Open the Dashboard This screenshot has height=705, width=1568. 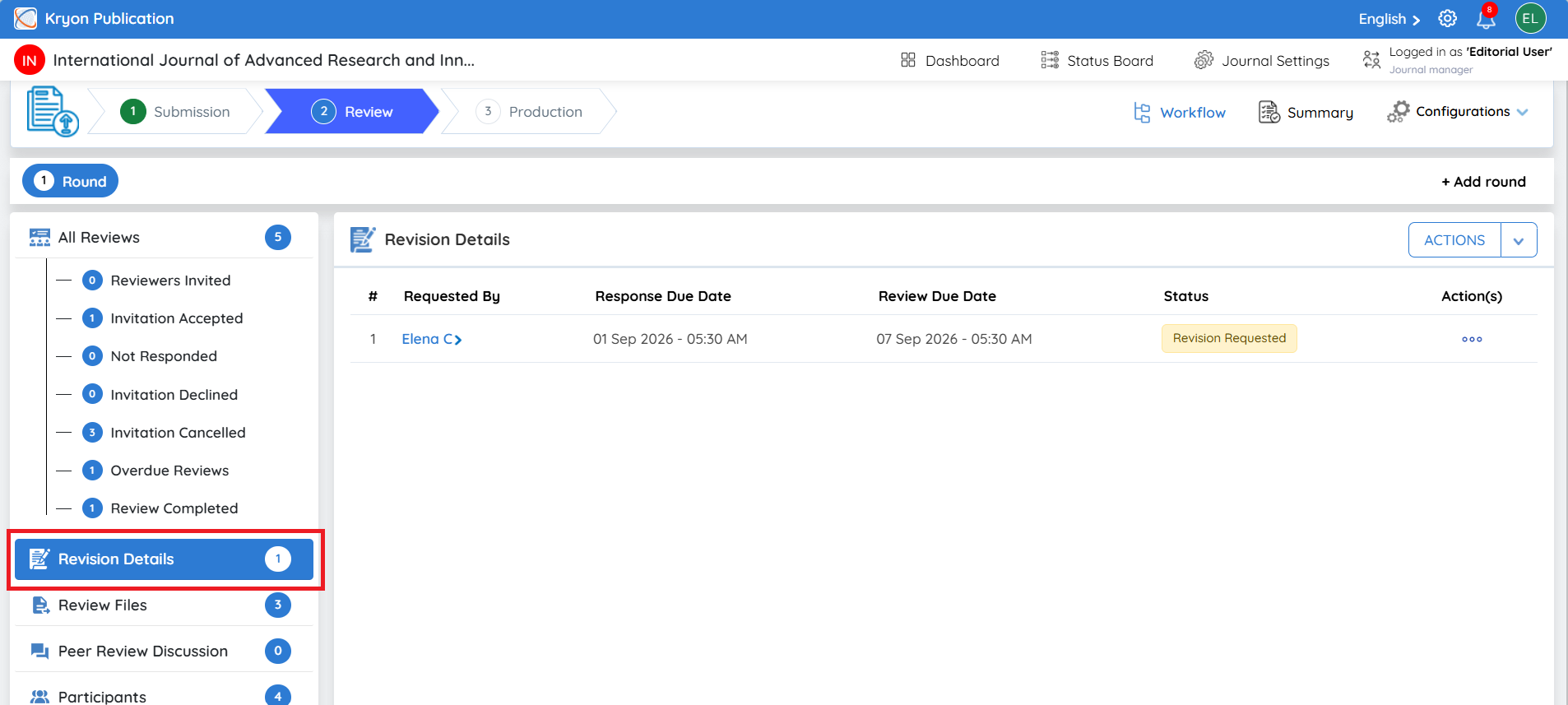pos(950,60)
